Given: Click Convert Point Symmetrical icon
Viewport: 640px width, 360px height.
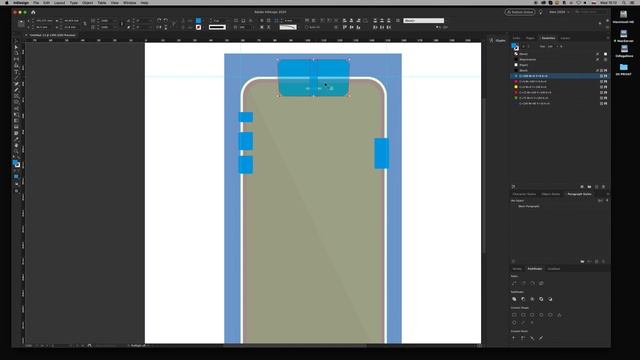Looking at the screenshot, I should tap(541, 338).
